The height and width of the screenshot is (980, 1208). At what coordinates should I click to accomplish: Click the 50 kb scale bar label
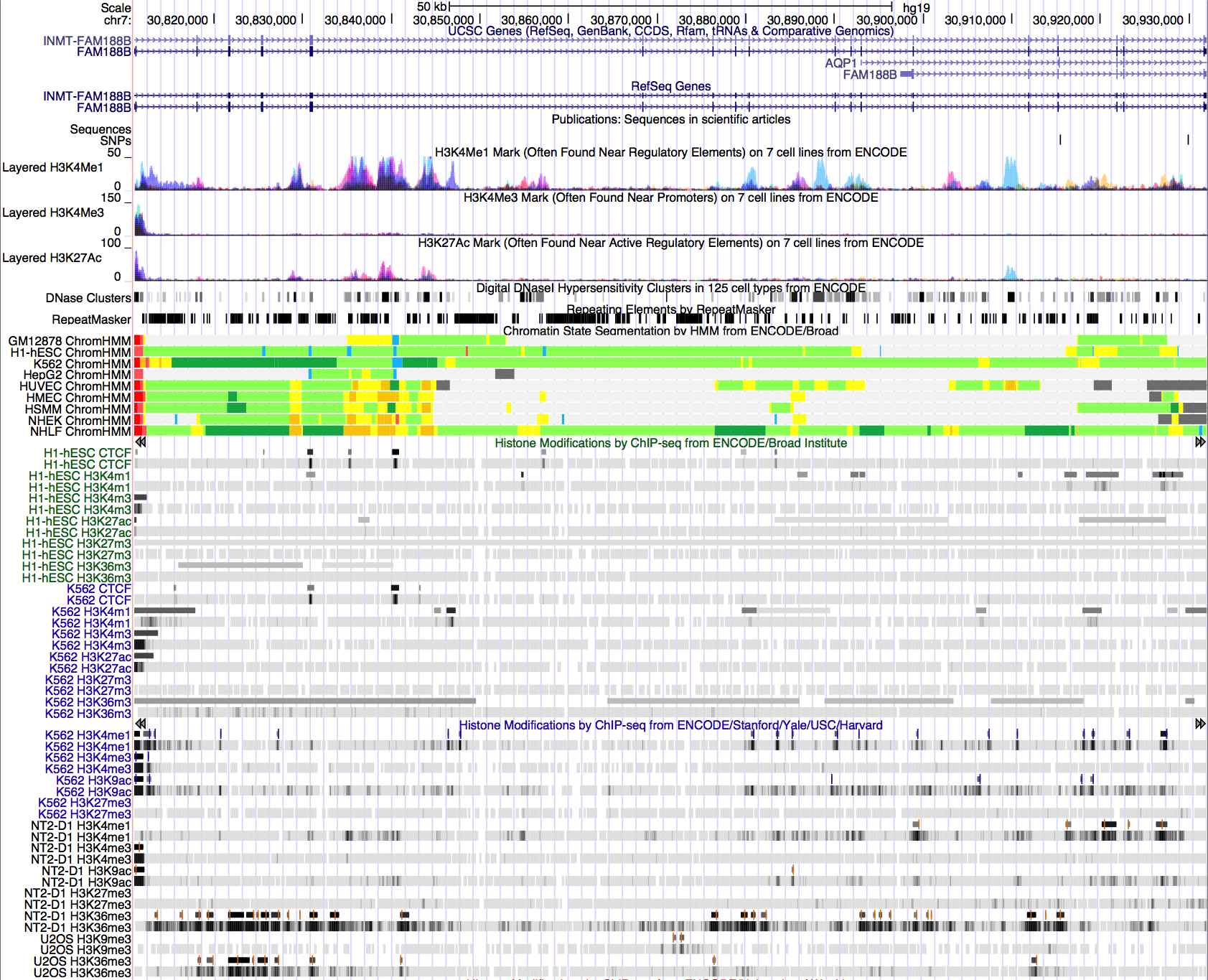pos(432,7)
